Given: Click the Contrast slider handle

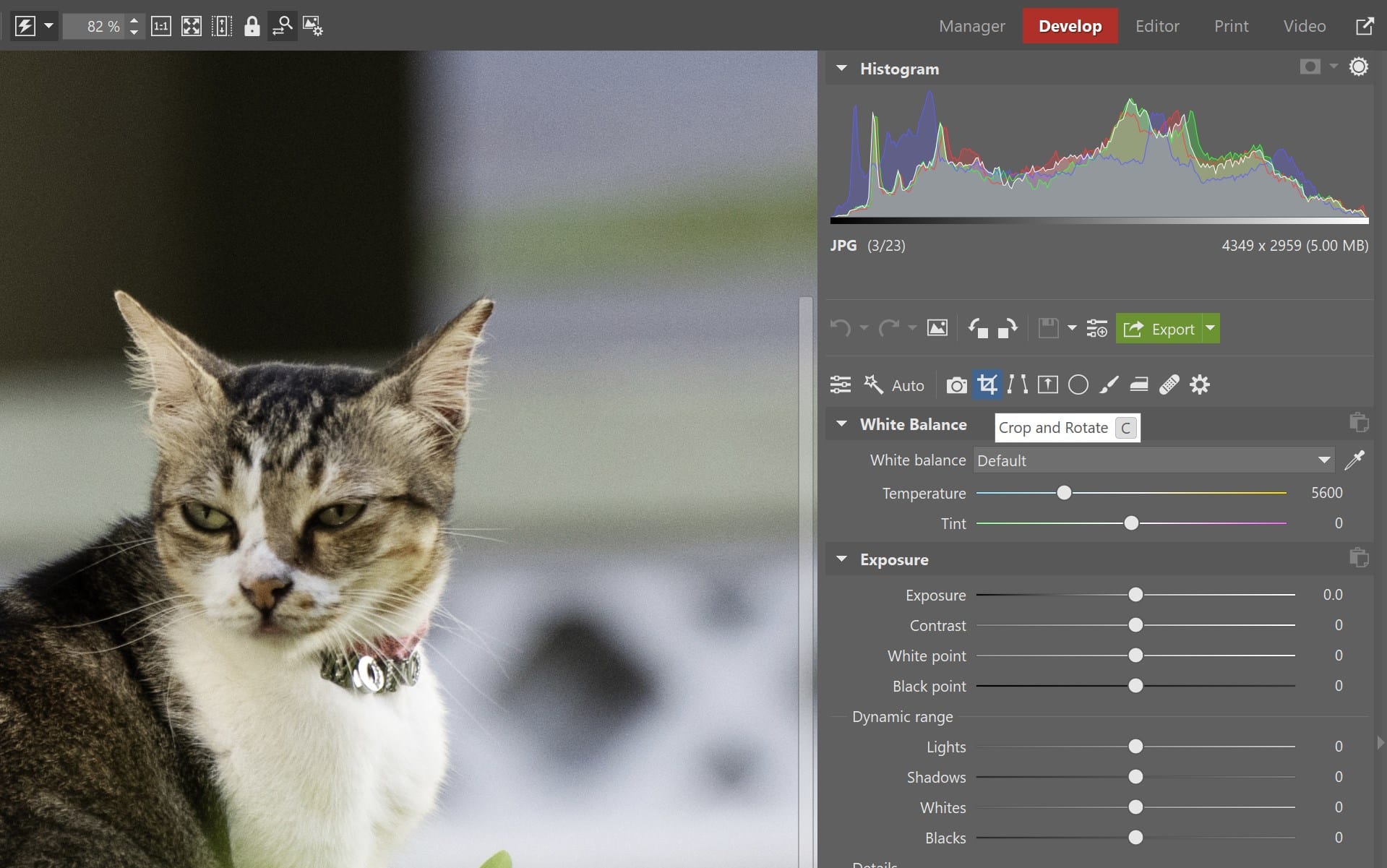Looking at the screenshot, I should click(x=1135, y=625).
